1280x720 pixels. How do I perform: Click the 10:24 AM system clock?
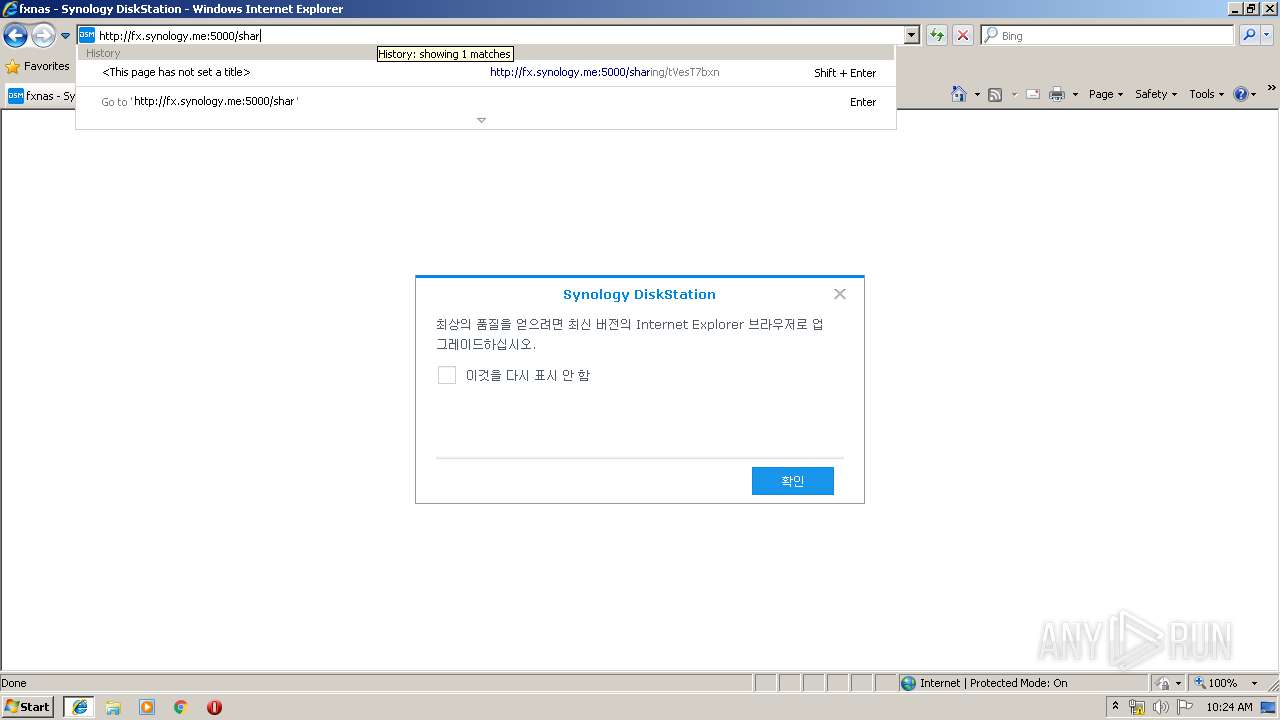(x=1229, y=707)
